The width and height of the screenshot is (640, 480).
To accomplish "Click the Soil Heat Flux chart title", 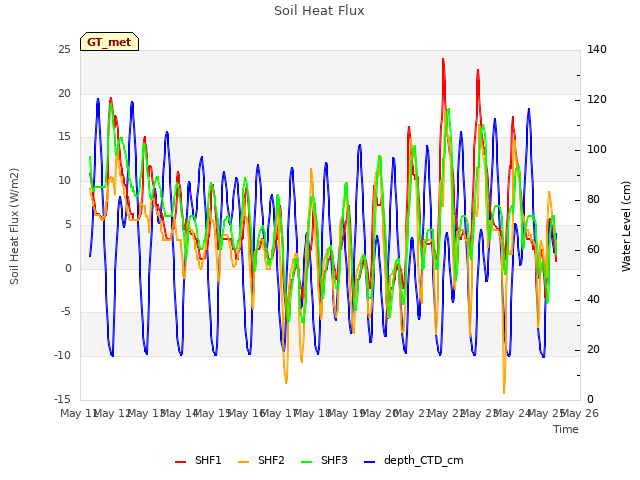I will tap(319, 11).
